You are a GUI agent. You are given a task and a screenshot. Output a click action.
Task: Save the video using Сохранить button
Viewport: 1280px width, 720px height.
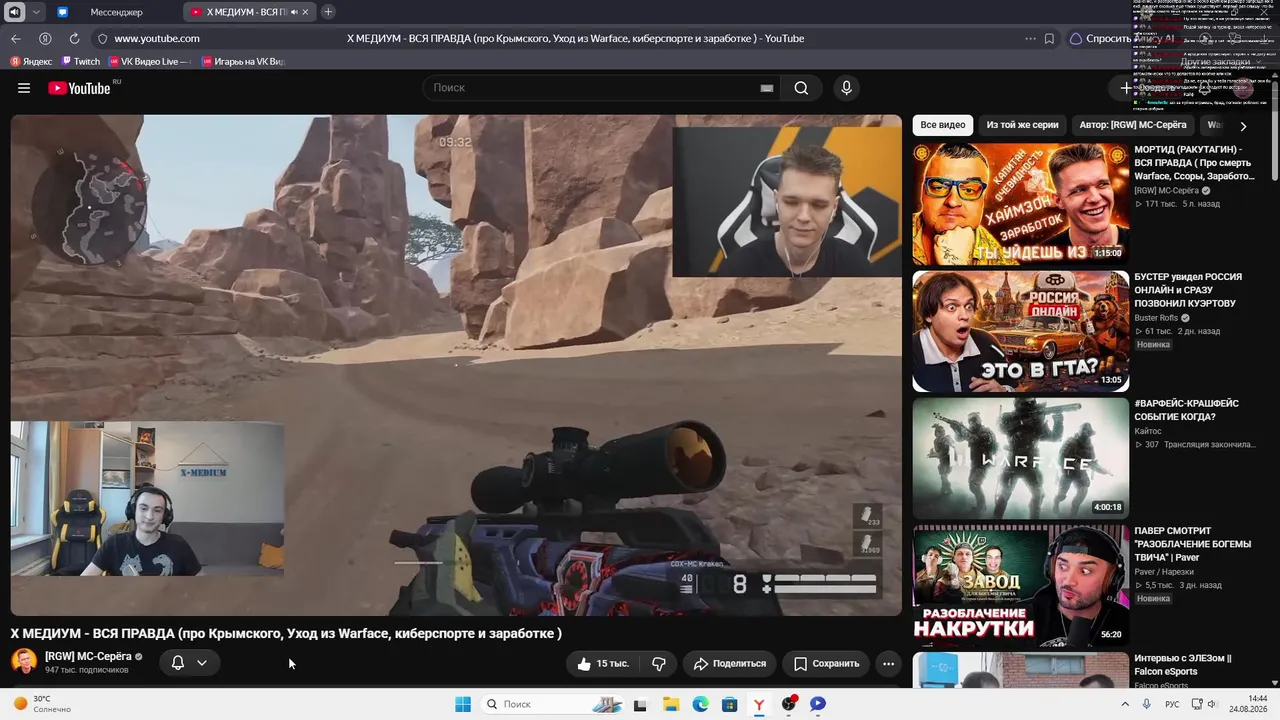pos(826,663)
